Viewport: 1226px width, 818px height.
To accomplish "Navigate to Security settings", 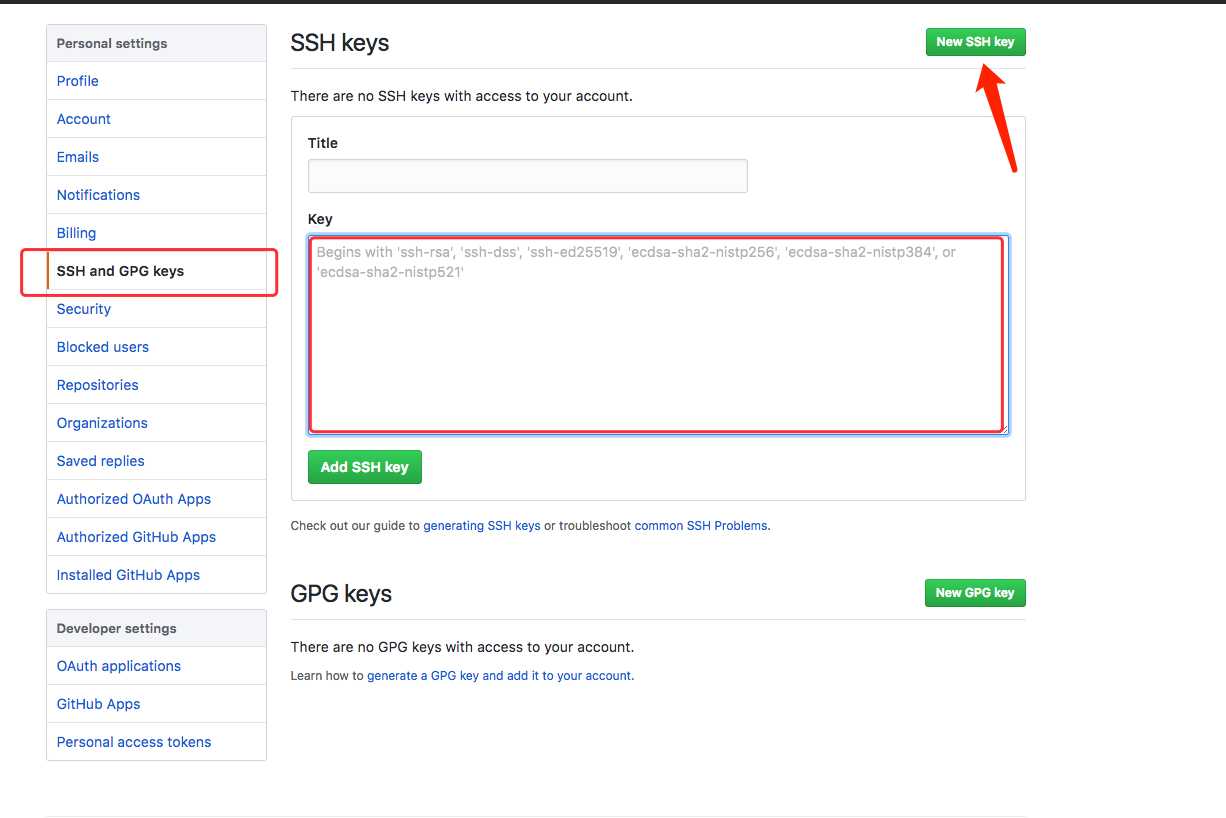I will (84, 309).
